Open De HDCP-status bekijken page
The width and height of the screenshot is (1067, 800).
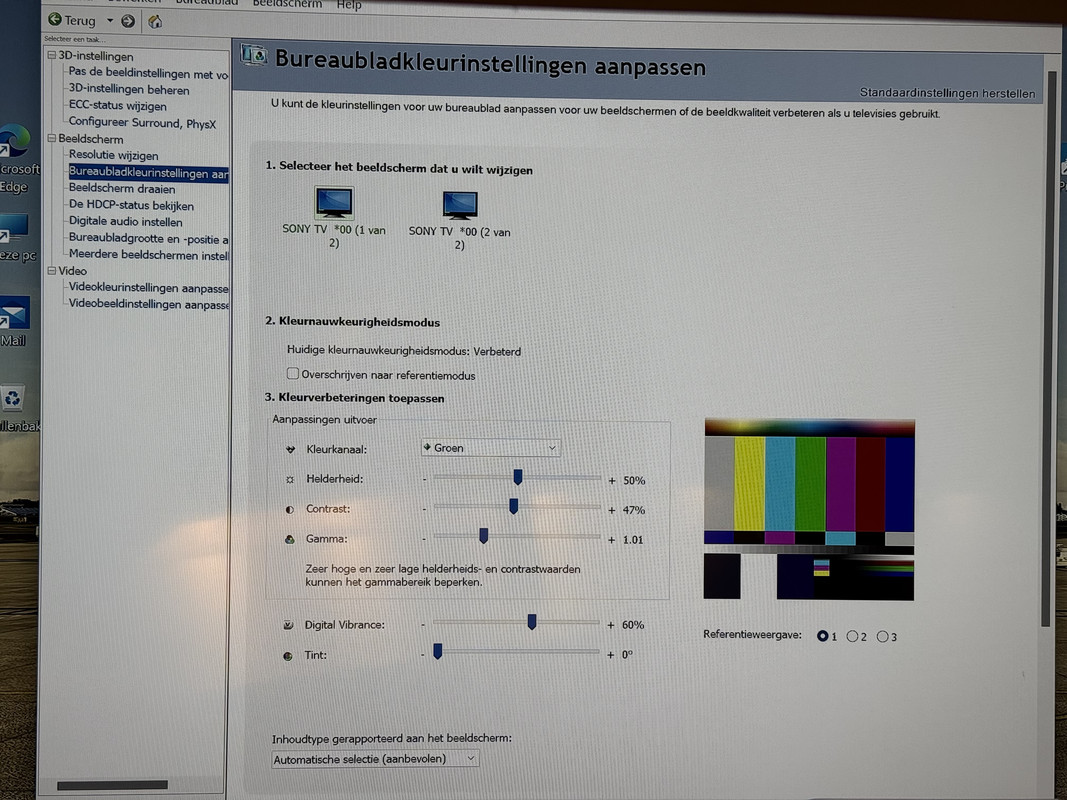[x=131, y=205]
